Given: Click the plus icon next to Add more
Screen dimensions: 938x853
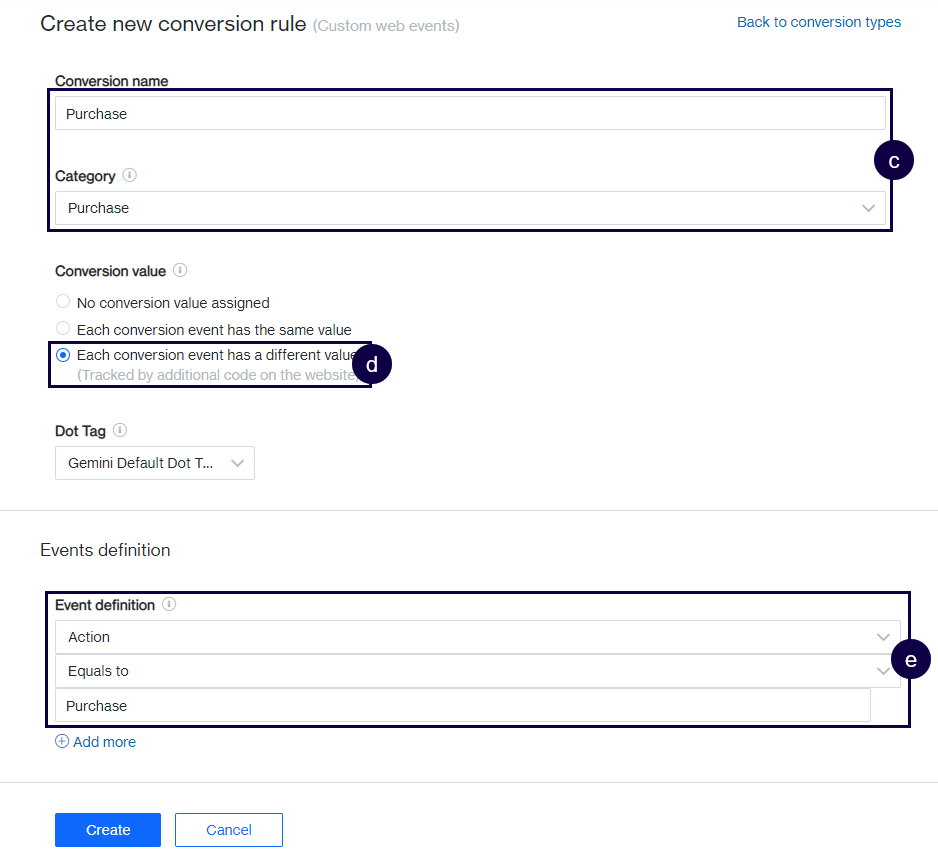Looking at the screenshot, I should click(63, 741).
